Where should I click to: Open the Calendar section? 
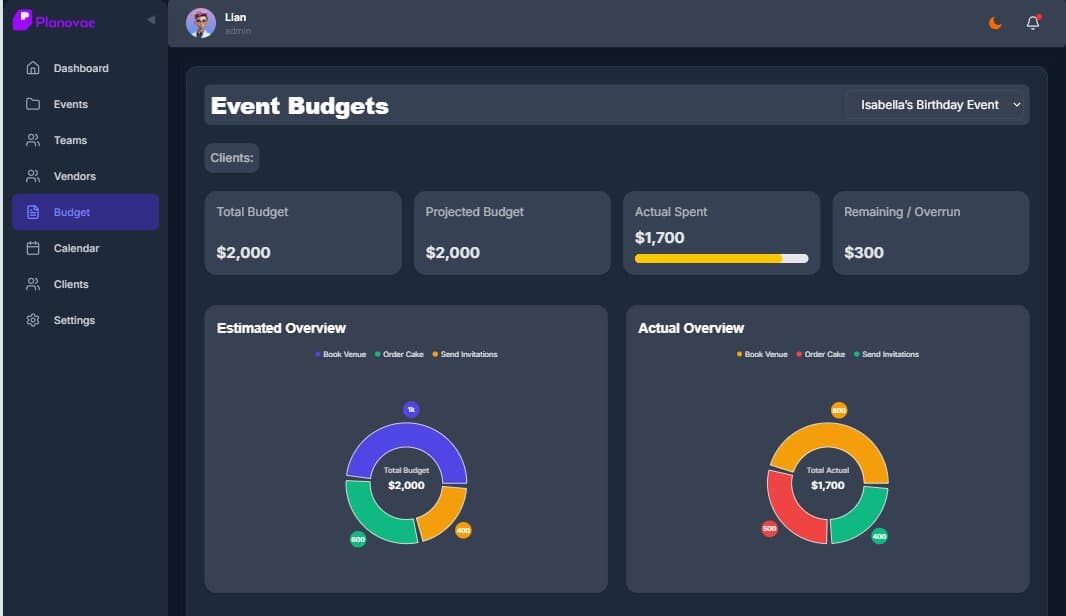[34, 248]
